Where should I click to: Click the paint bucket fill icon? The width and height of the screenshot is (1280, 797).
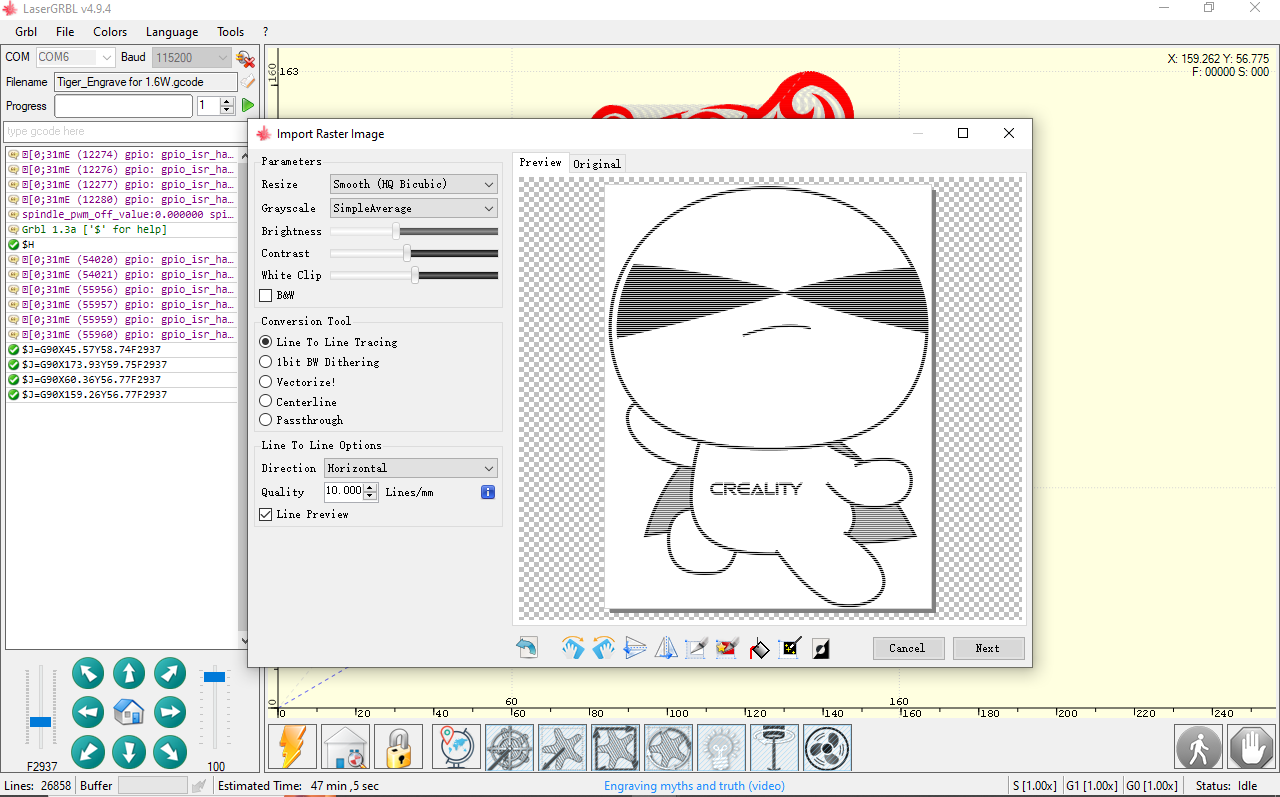coord(759,648)
